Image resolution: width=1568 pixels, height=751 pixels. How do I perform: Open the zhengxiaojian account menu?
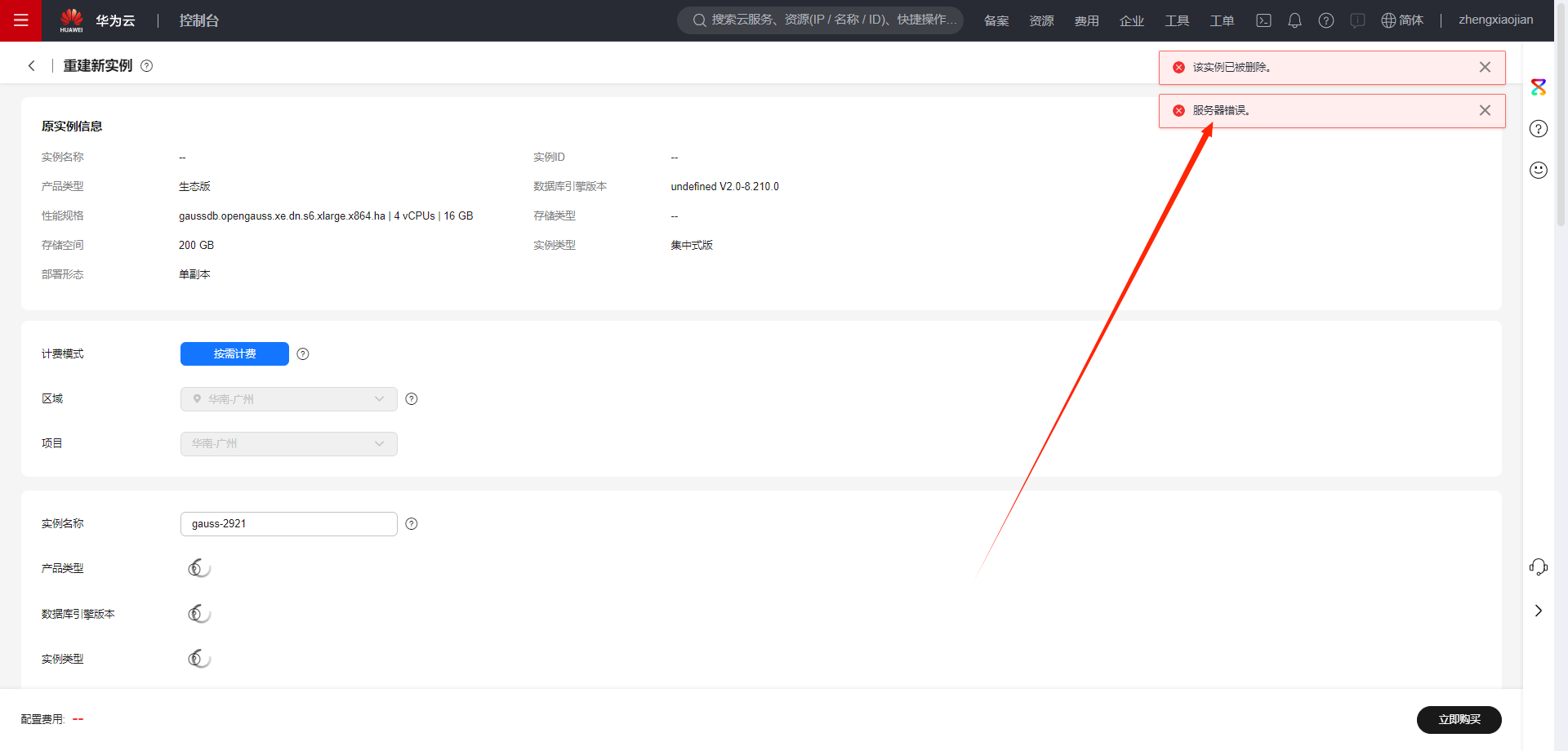1496,20
